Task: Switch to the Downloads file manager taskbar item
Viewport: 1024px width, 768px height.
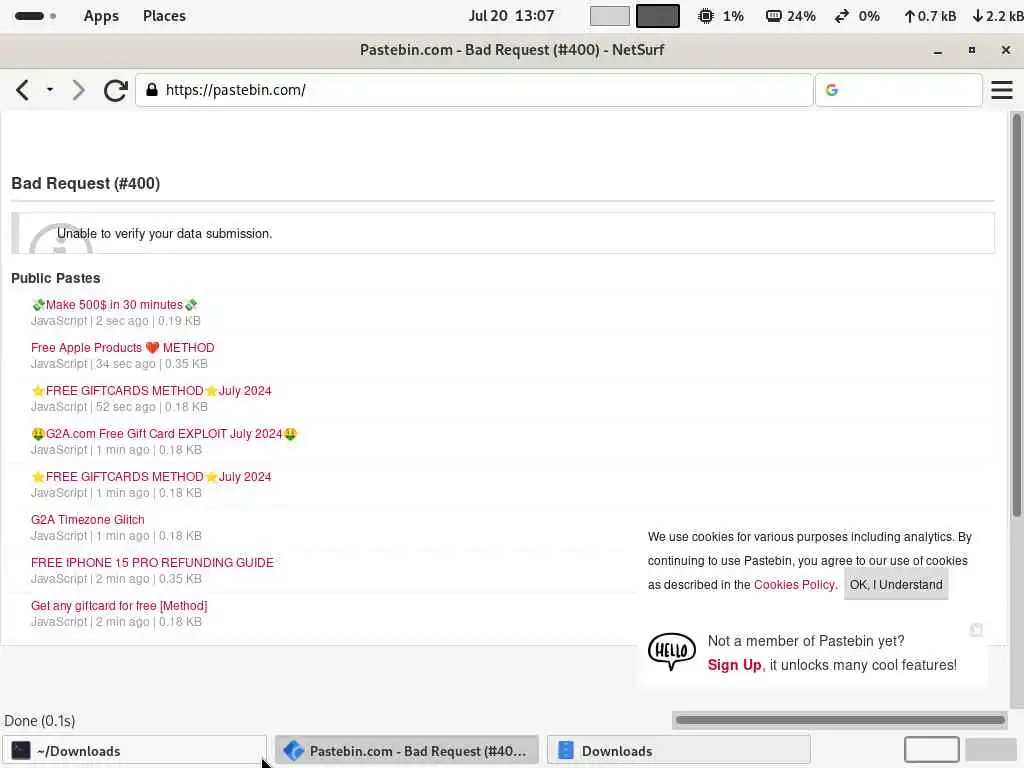Action: pos(679,751)
